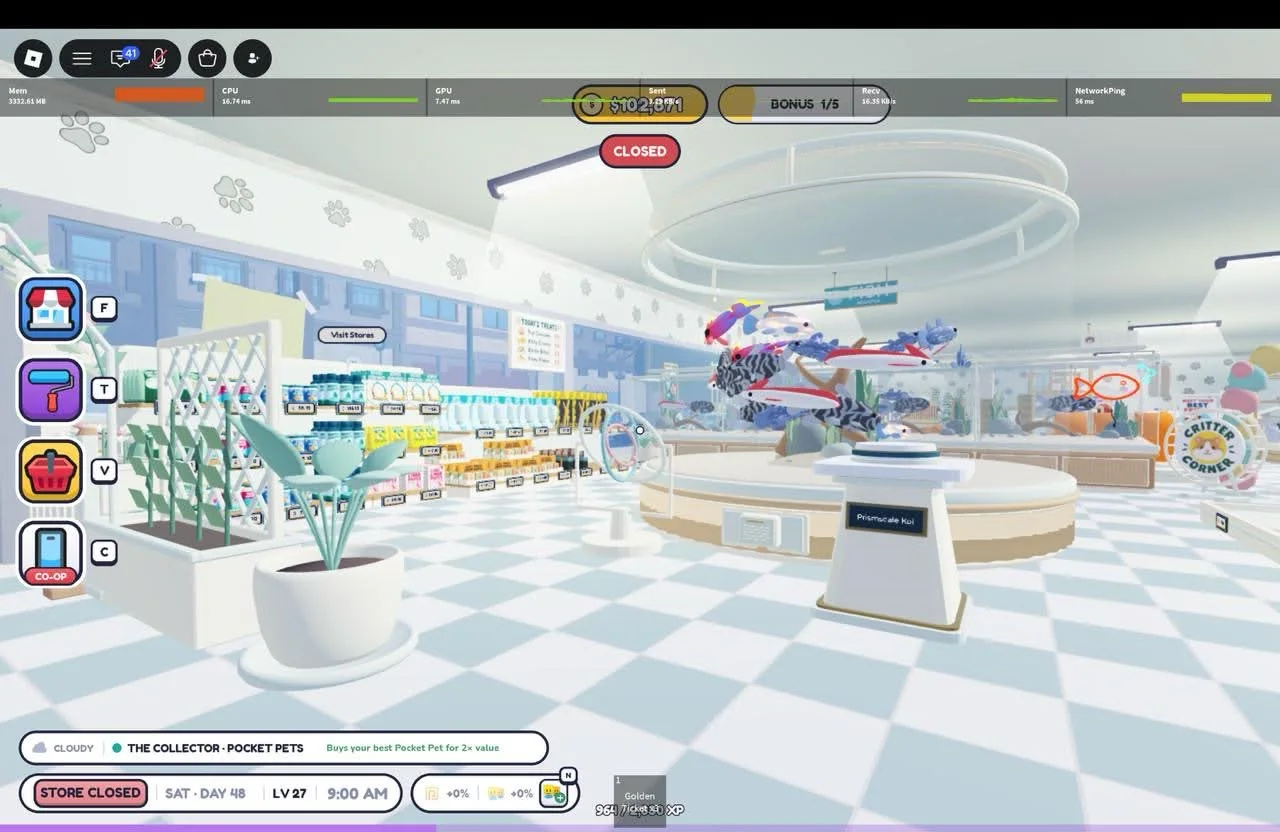Open the boosts icon with green plus
This screenshot has height=832, width=1280.
click(553, 794)
